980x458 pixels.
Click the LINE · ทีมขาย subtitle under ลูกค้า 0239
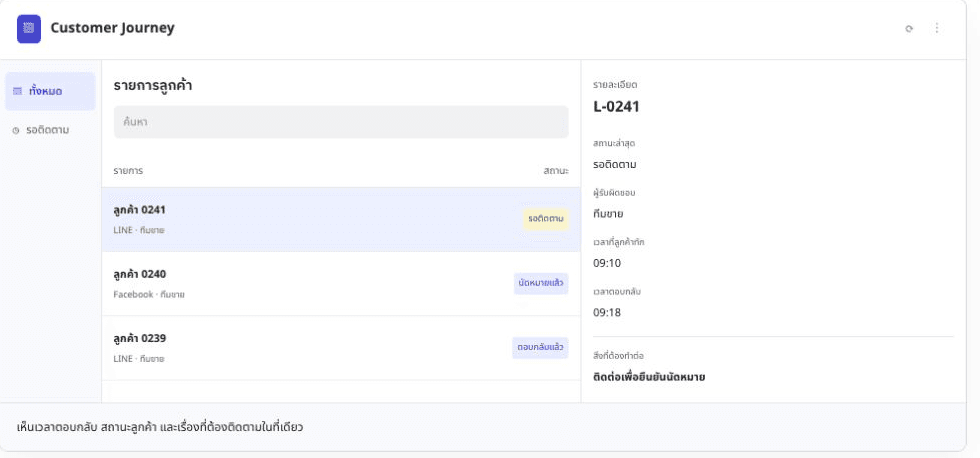[139, 359]
